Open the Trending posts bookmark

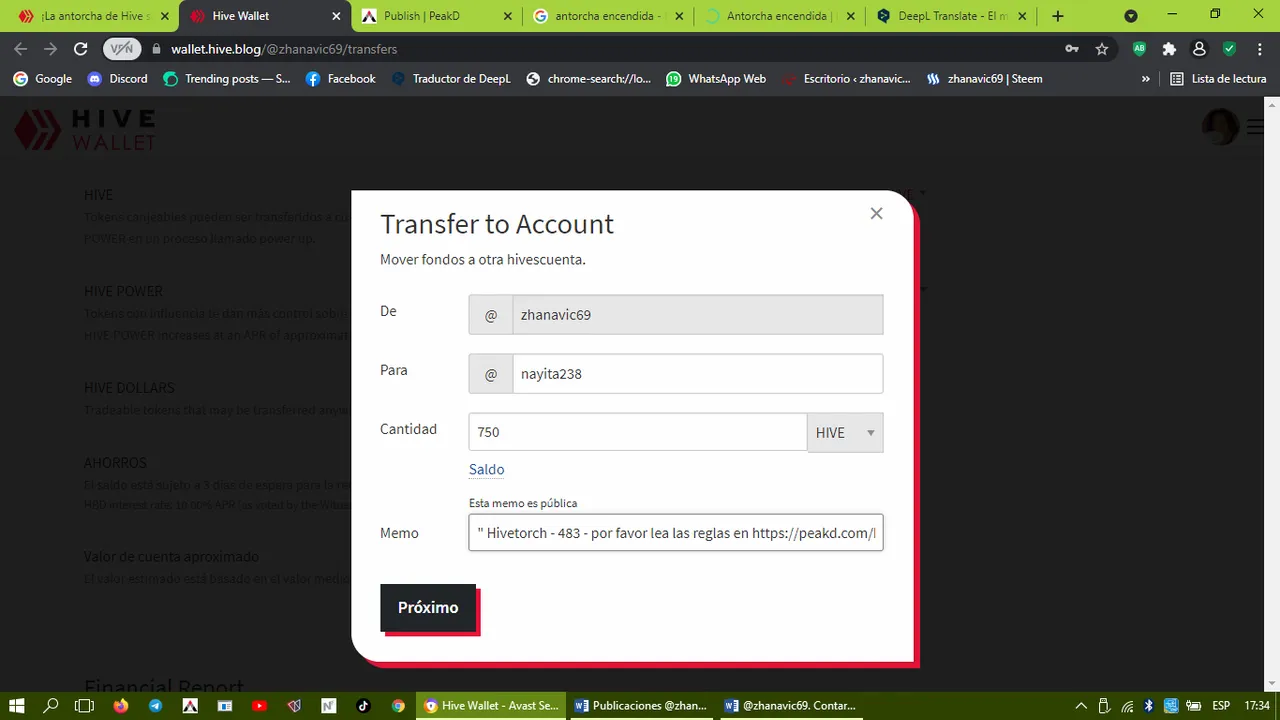click(227, 79)
